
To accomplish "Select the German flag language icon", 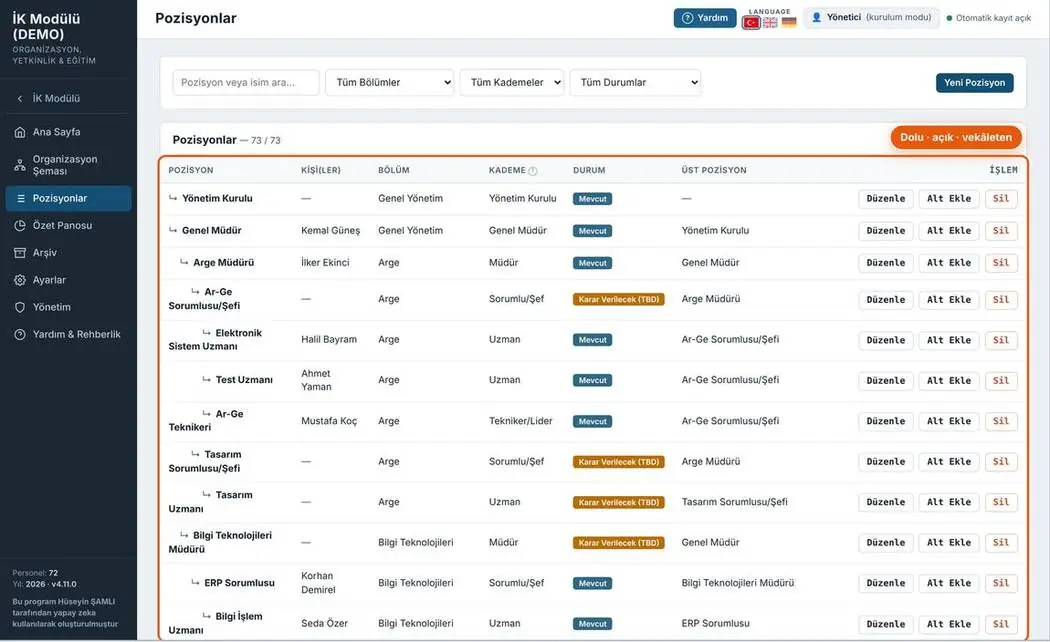I will click(x=789, y=23).
